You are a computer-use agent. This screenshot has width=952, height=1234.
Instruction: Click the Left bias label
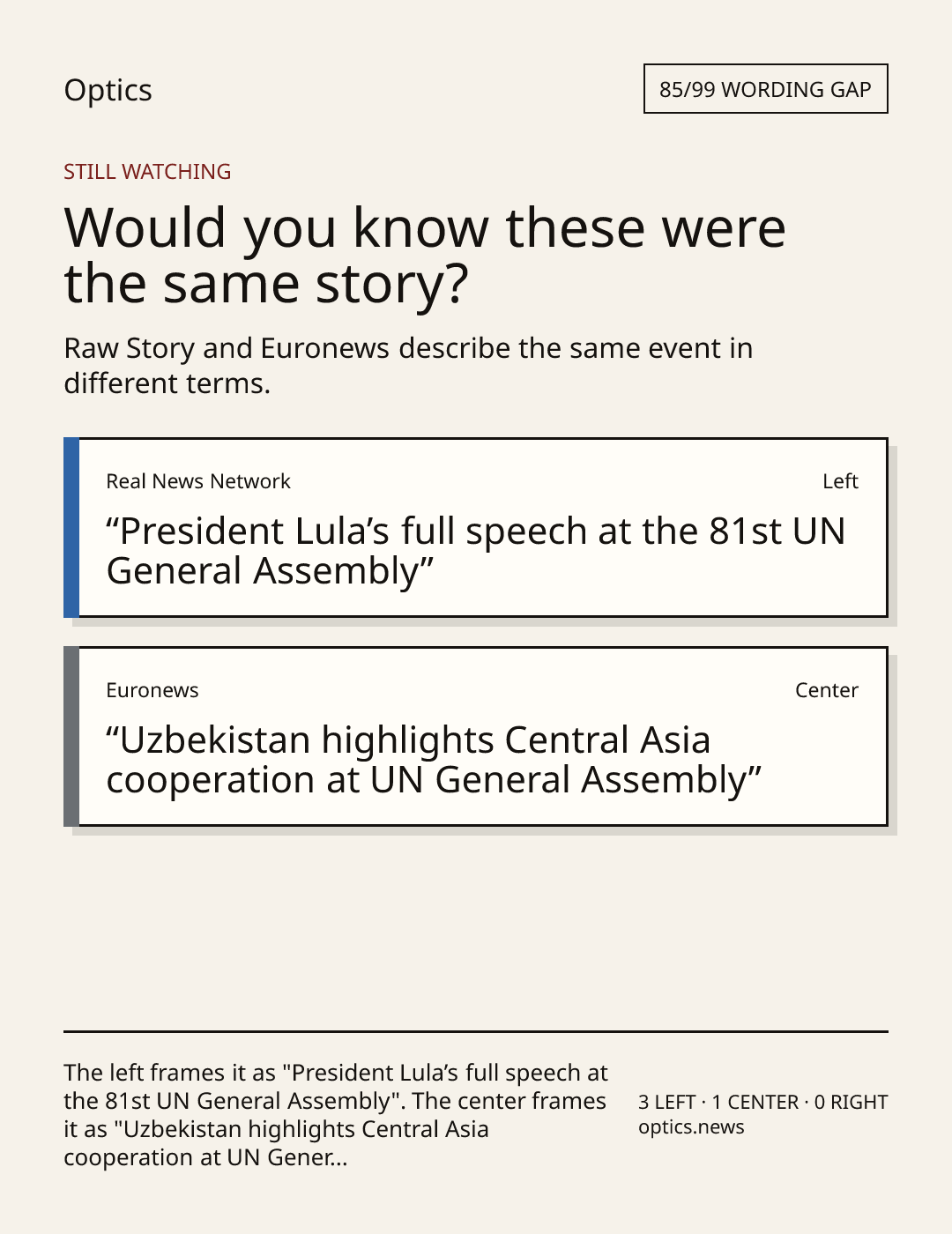[840, 481]
